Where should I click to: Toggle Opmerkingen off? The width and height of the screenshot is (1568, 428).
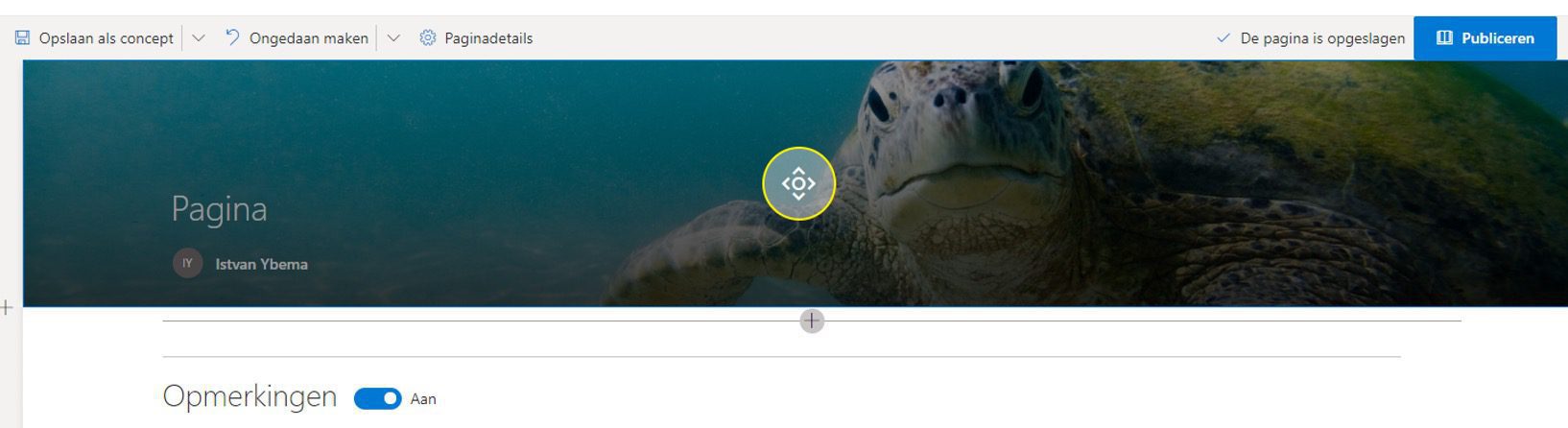(377, 398)
